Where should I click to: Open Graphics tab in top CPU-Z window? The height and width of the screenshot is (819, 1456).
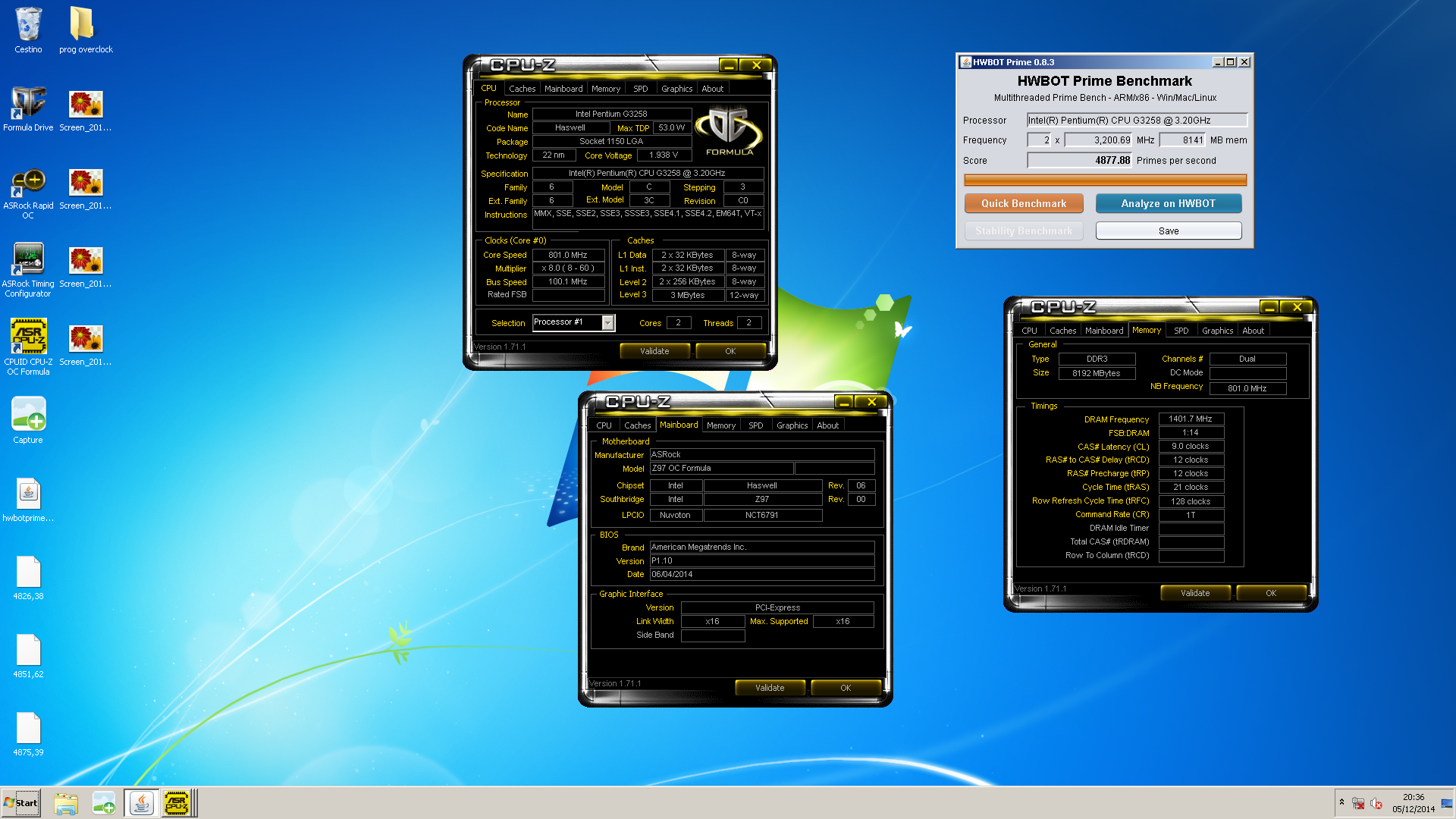pos(676,89)
